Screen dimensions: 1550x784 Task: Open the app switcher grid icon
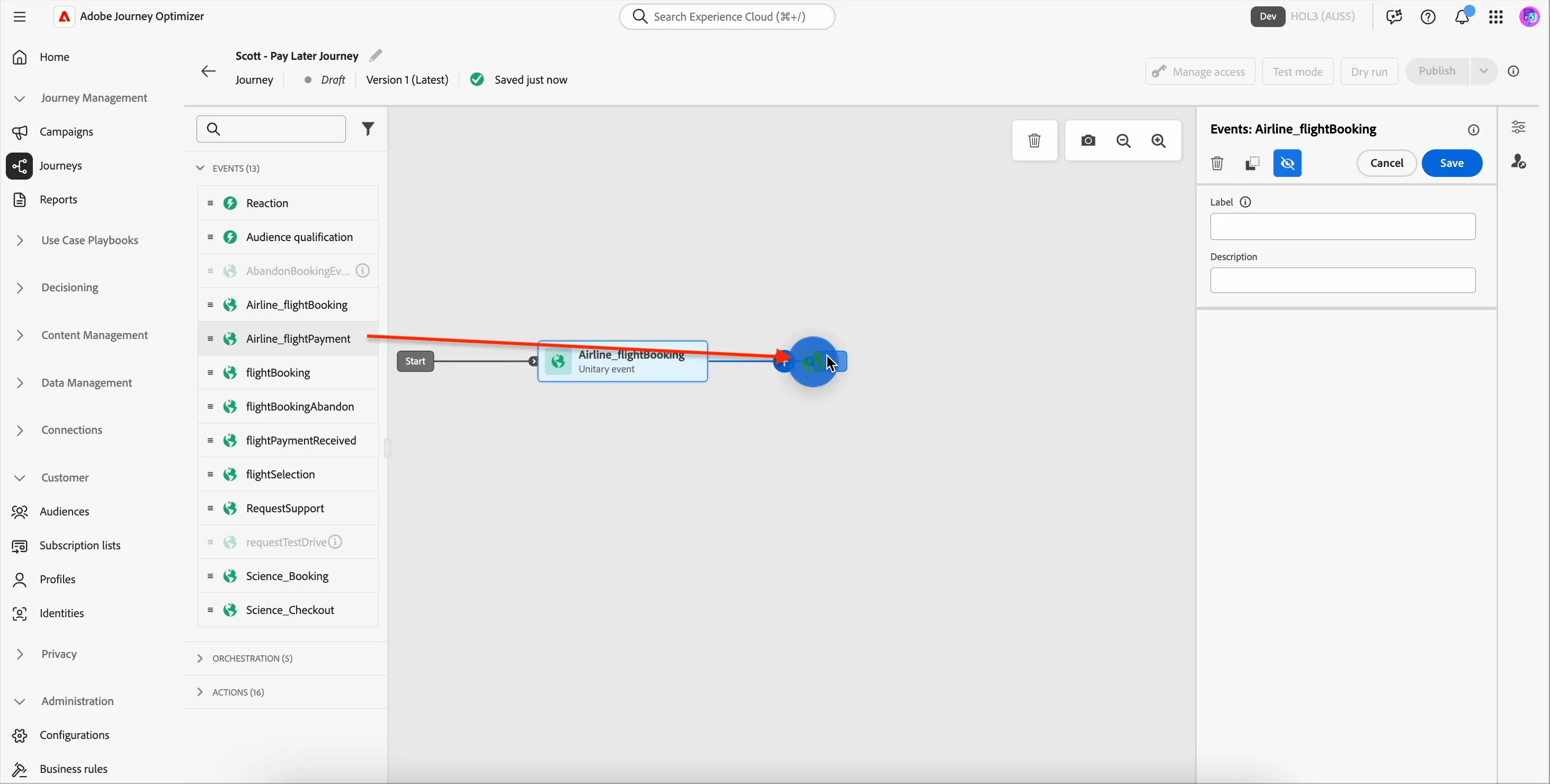coord(1496,17)
